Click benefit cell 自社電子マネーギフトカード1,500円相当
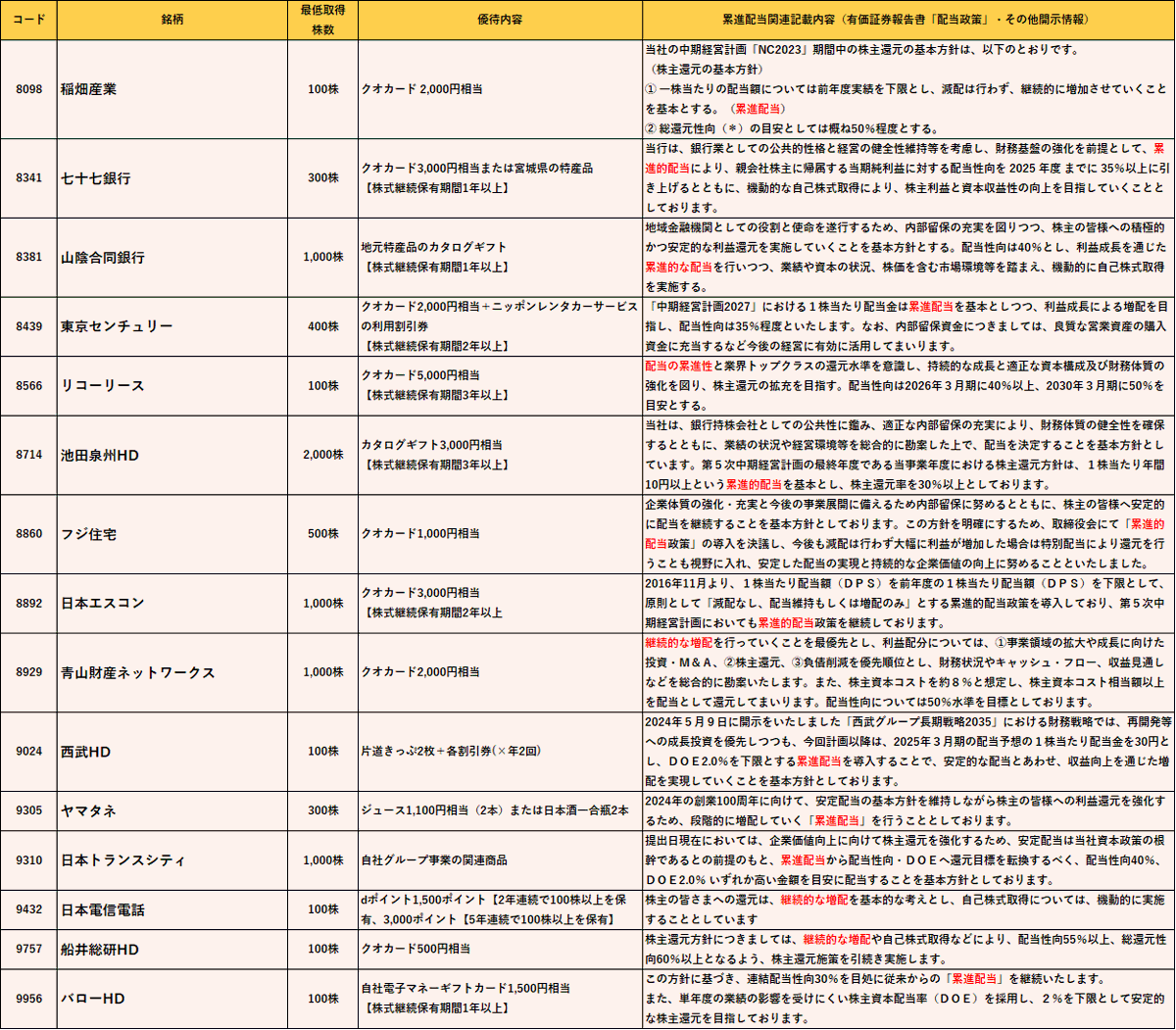 (x=501, y=999)
